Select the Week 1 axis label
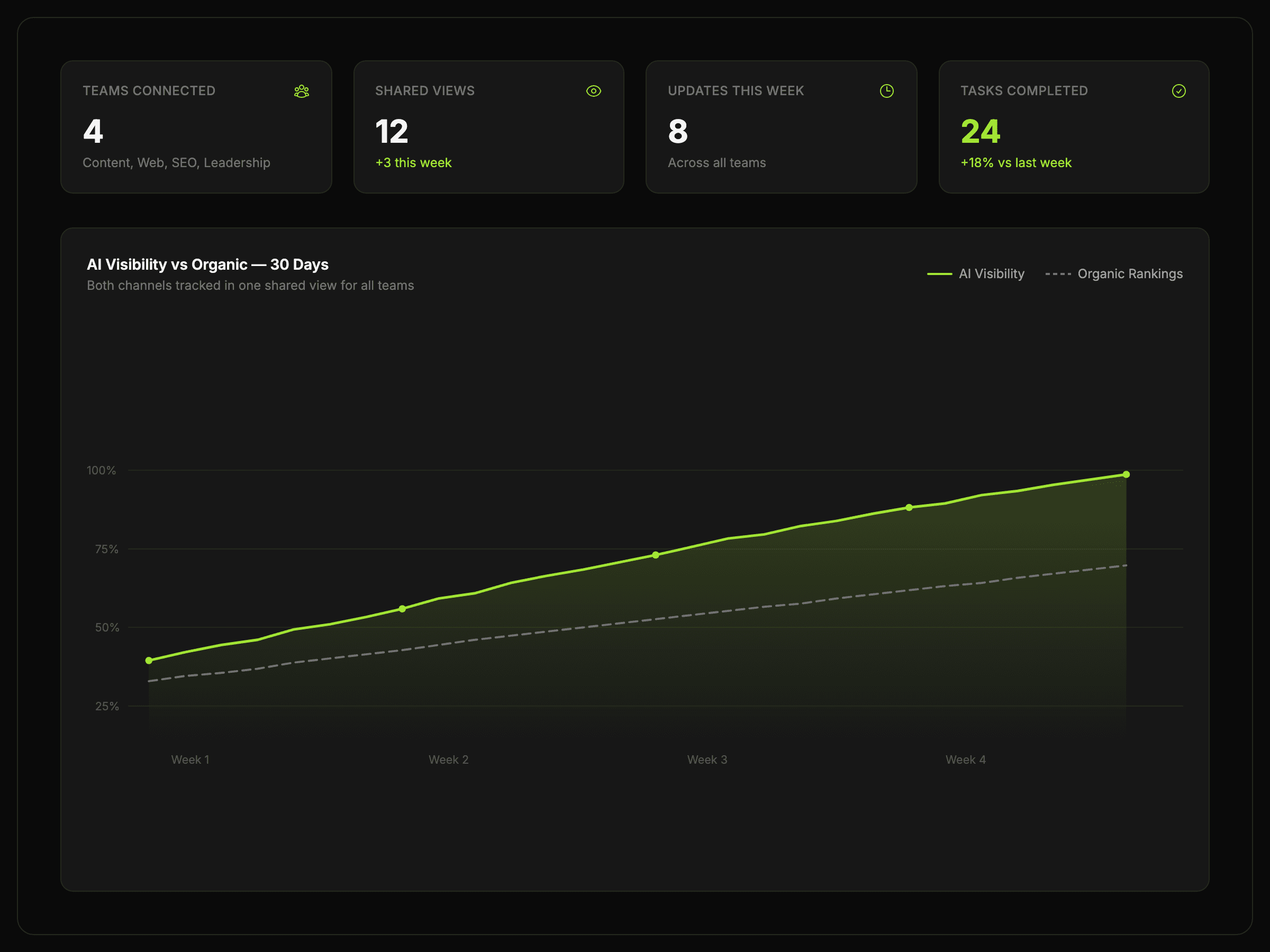1270x952 pixels. click(x=190, y=759)
